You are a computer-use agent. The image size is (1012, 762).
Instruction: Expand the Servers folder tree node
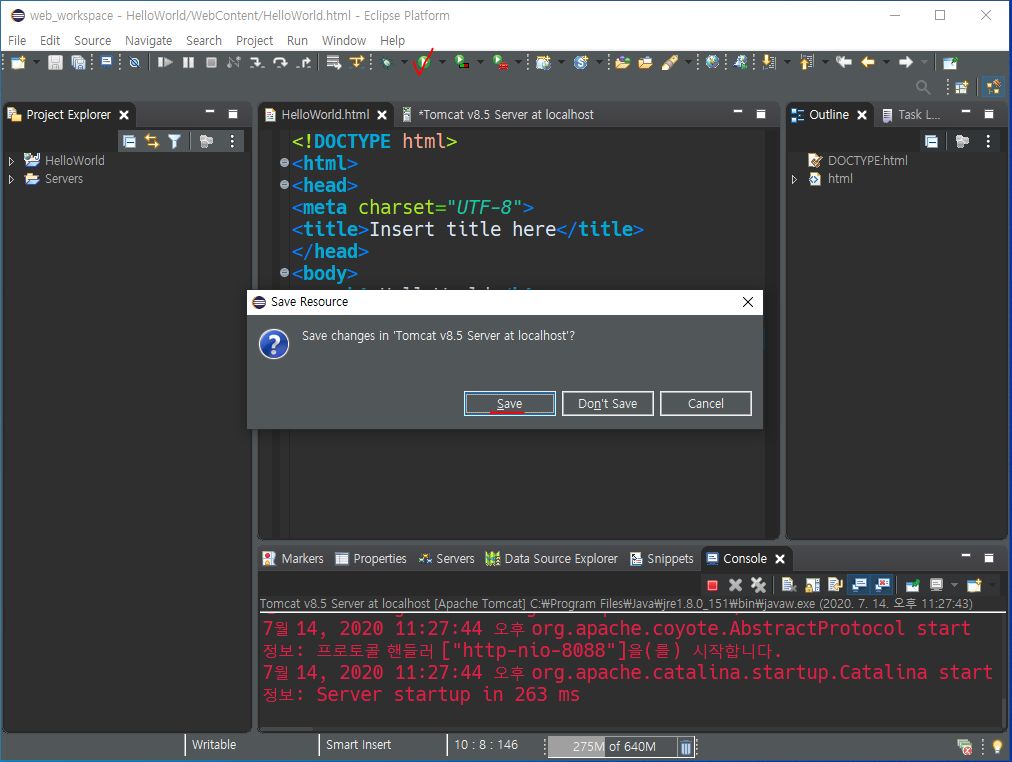pyautogui.click(x=11, y=179)
